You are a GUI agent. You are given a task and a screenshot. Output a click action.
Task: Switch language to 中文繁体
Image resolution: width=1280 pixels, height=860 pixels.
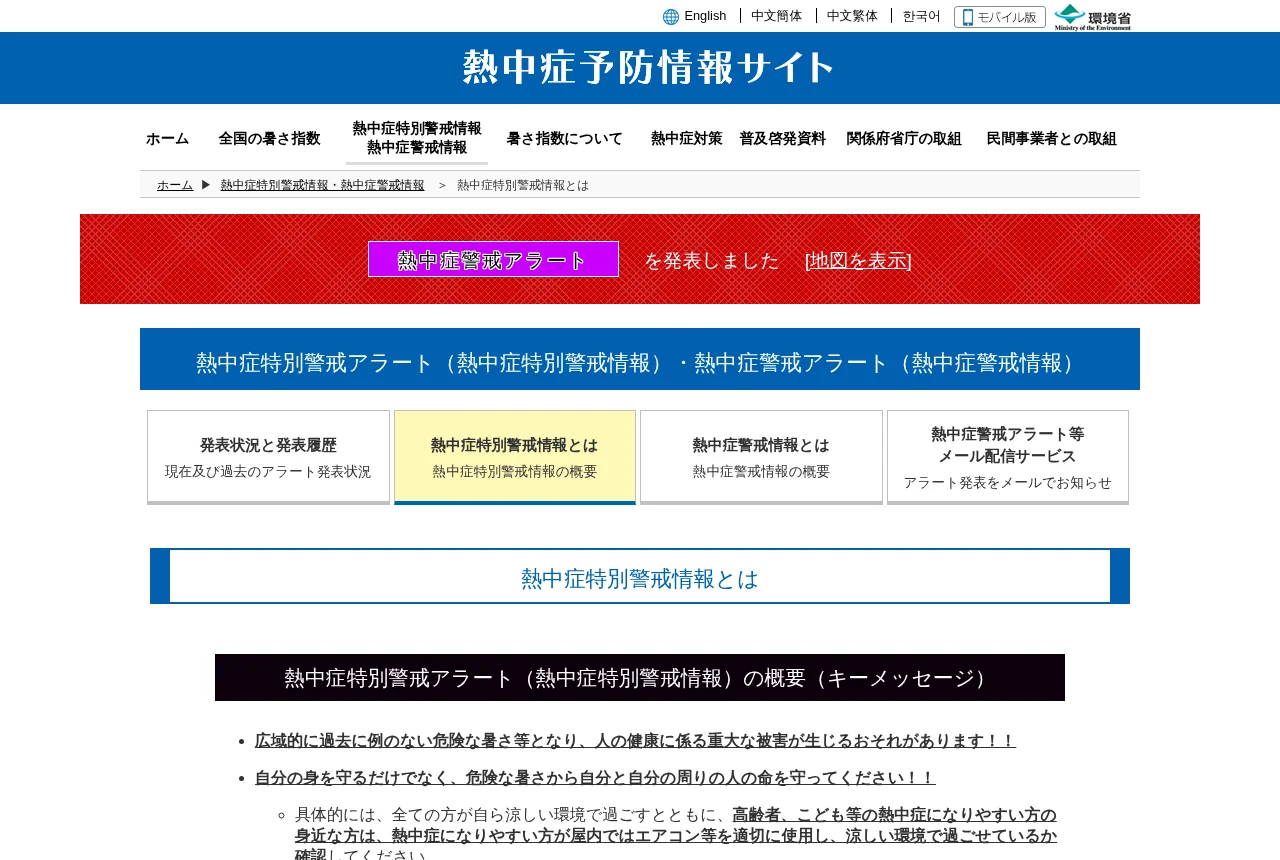(853, 16)
